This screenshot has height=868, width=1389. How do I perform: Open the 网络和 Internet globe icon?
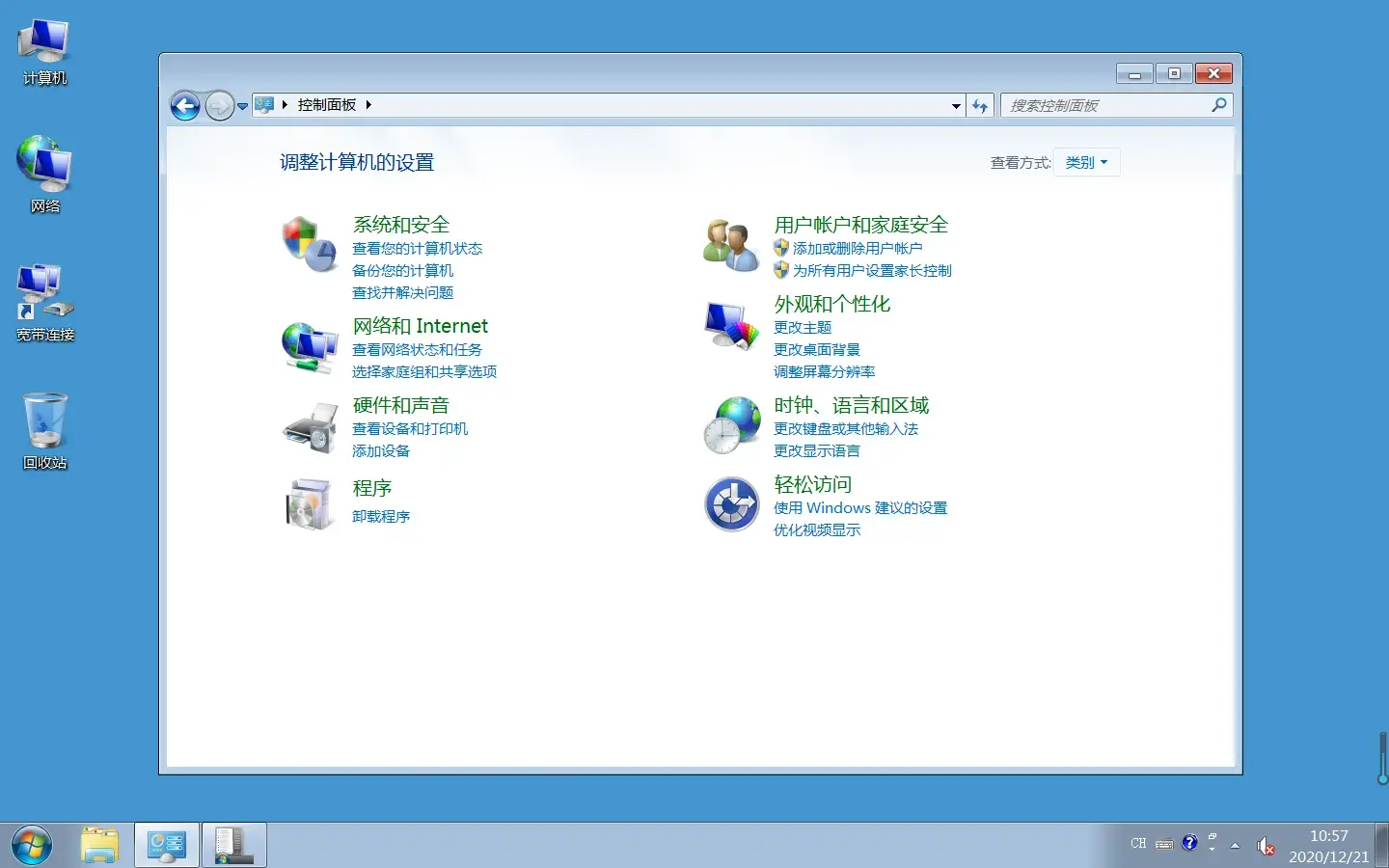(309, 347)
